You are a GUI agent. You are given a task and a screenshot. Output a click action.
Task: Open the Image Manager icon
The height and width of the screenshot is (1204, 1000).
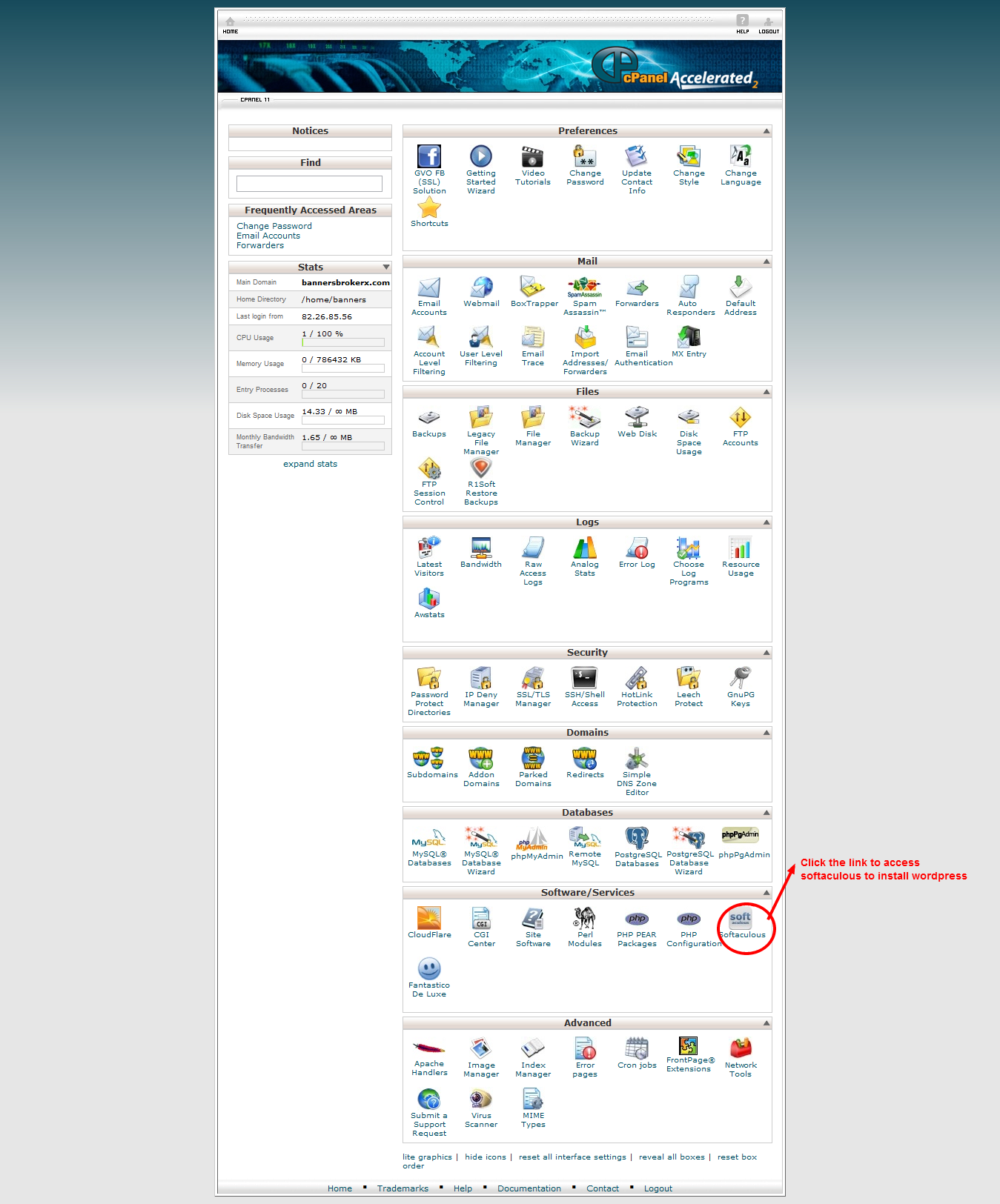click(481, 1049)
